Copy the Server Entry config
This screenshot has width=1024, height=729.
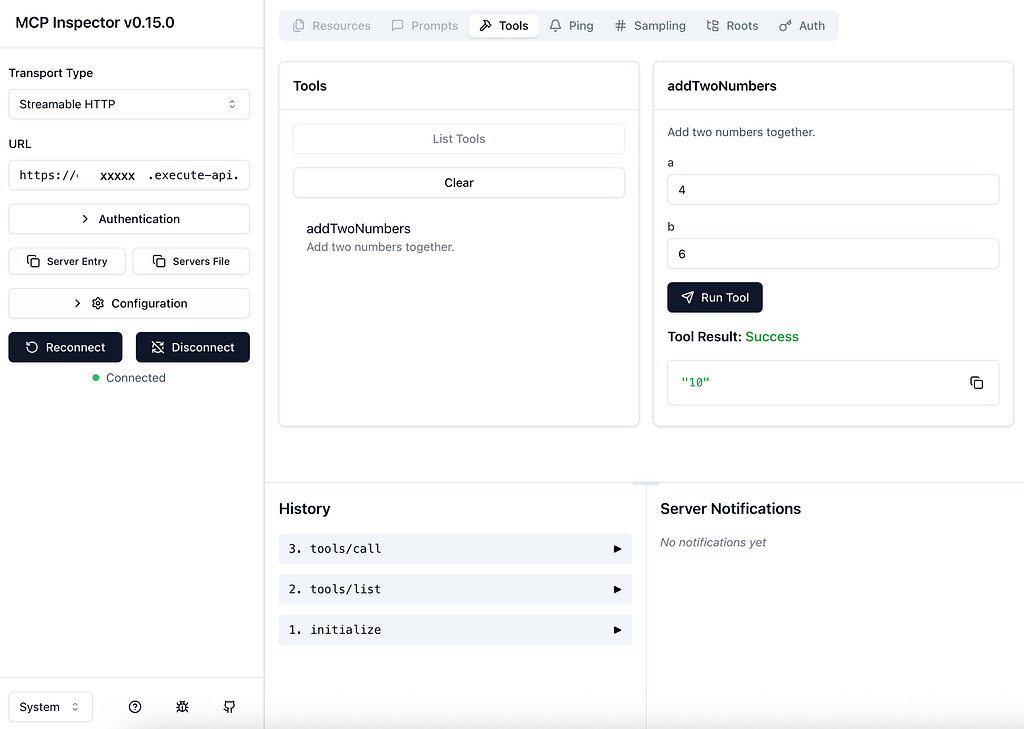point(67,261)
